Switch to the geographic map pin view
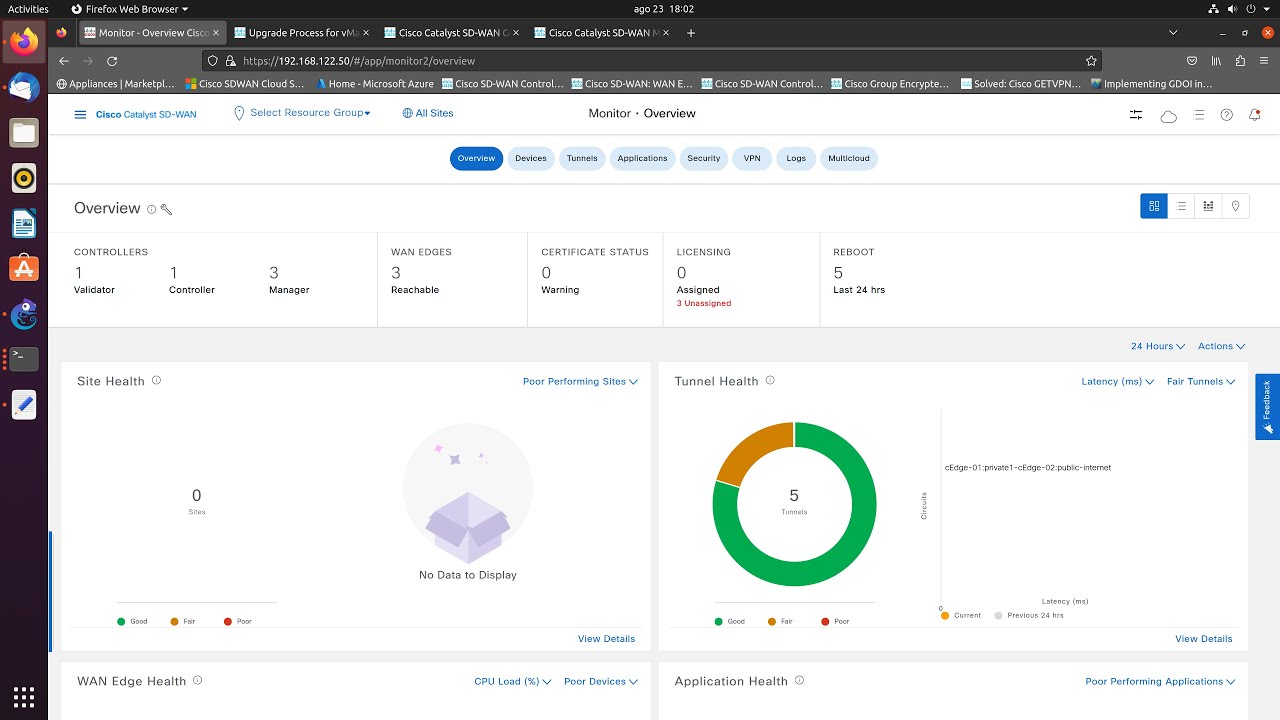 (x=1236, y=206)
